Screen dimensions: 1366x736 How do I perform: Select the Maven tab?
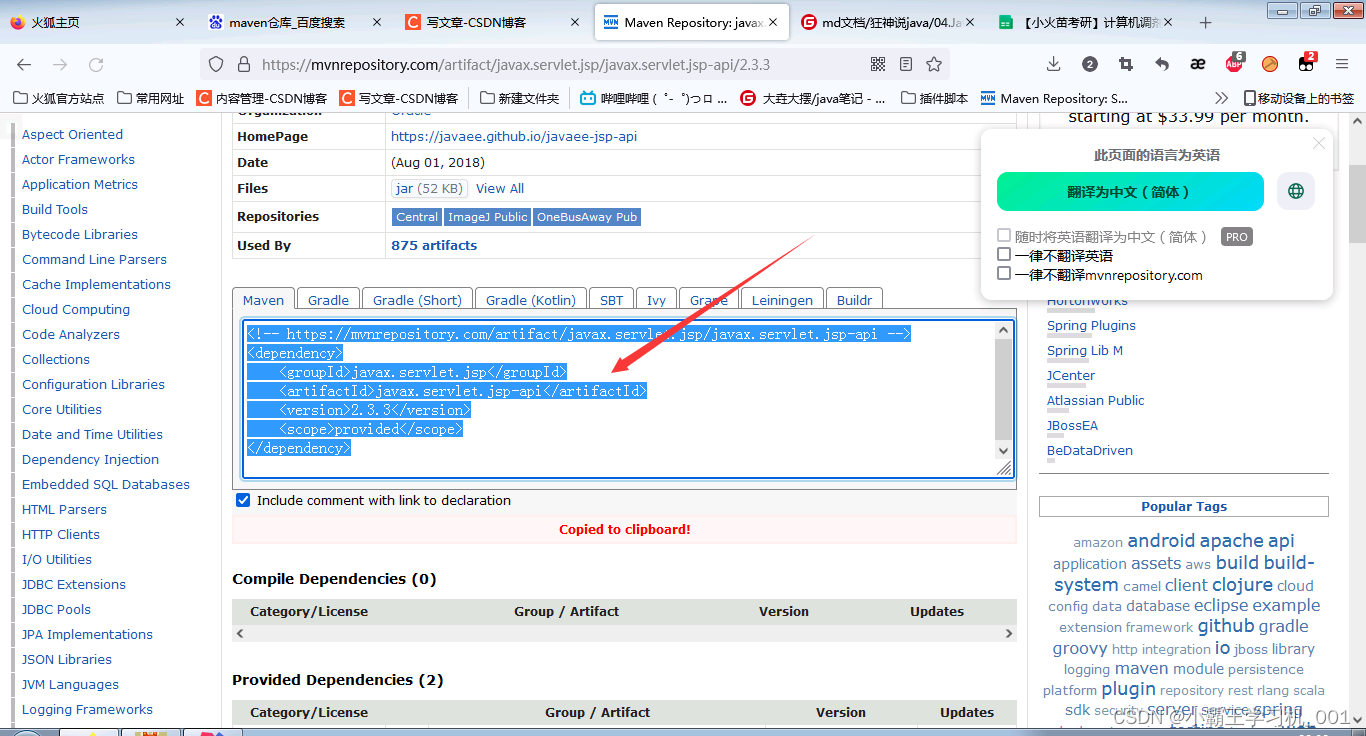[x=263, y=300]
